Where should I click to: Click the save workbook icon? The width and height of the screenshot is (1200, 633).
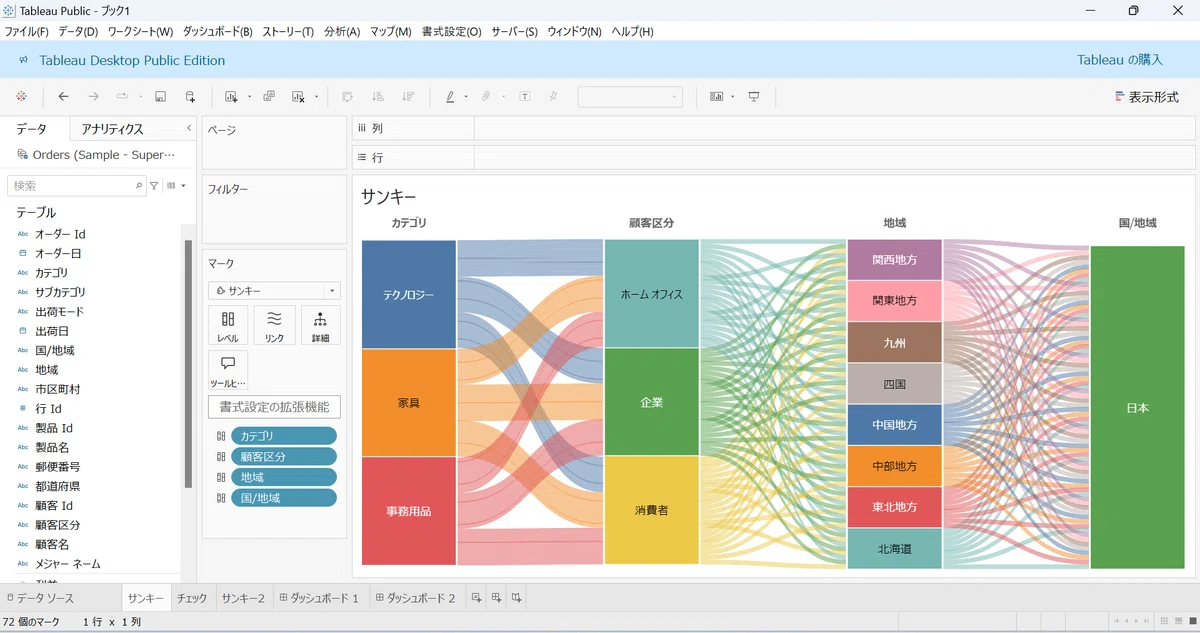pos(160,97)
